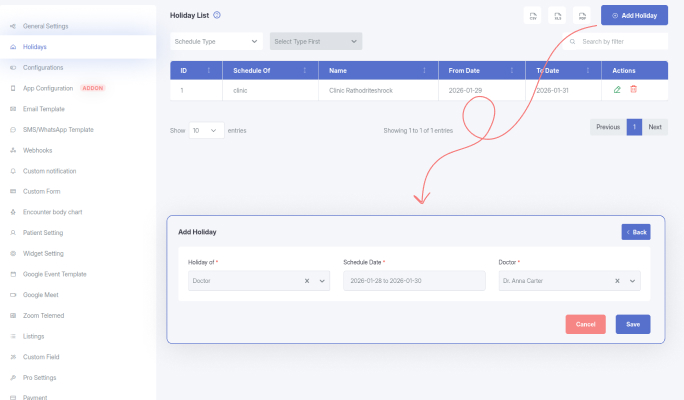Screen dimensions: 684x400
Task: Click the Add Holiday button
Action: (634, 15)
